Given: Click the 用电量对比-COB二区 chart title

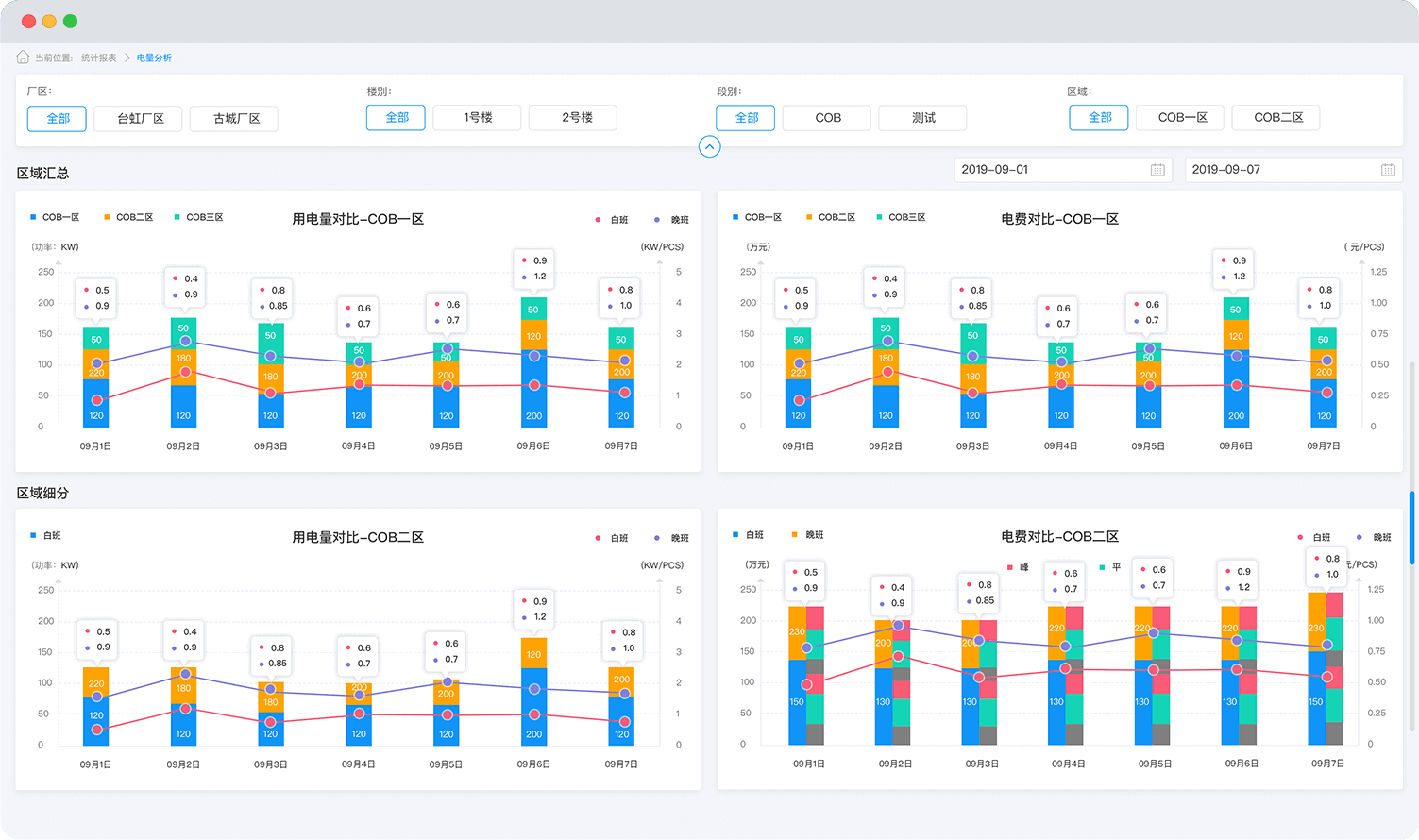Looking at the screenshot, I should pyautogui.click(x=358, y=537).
